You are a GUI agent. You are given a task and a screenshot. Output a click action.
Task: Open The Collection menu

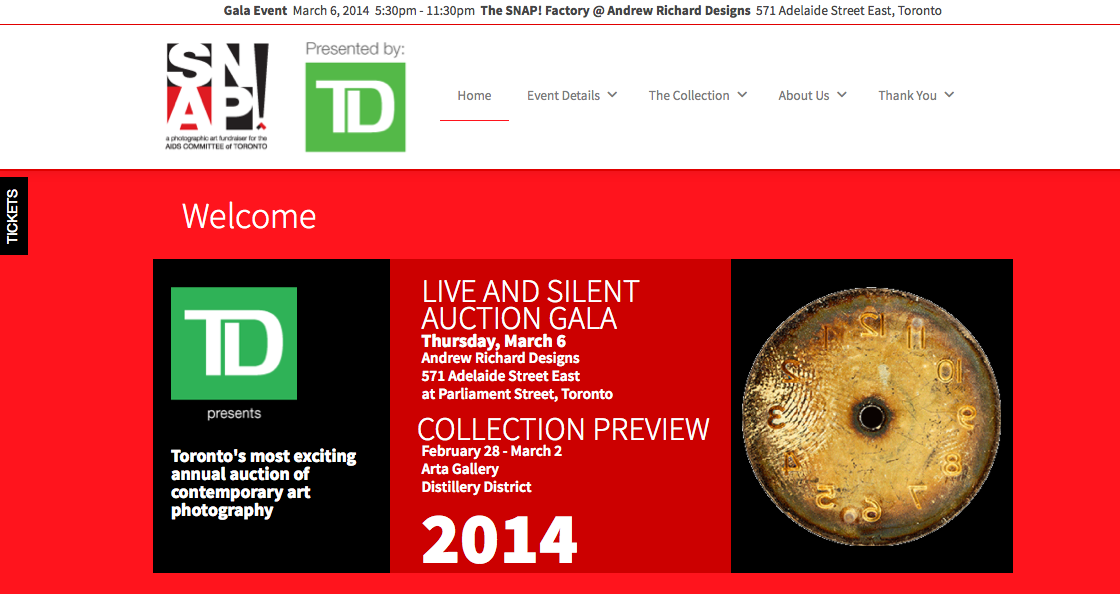pyautogui.click(x=689, y=96)
